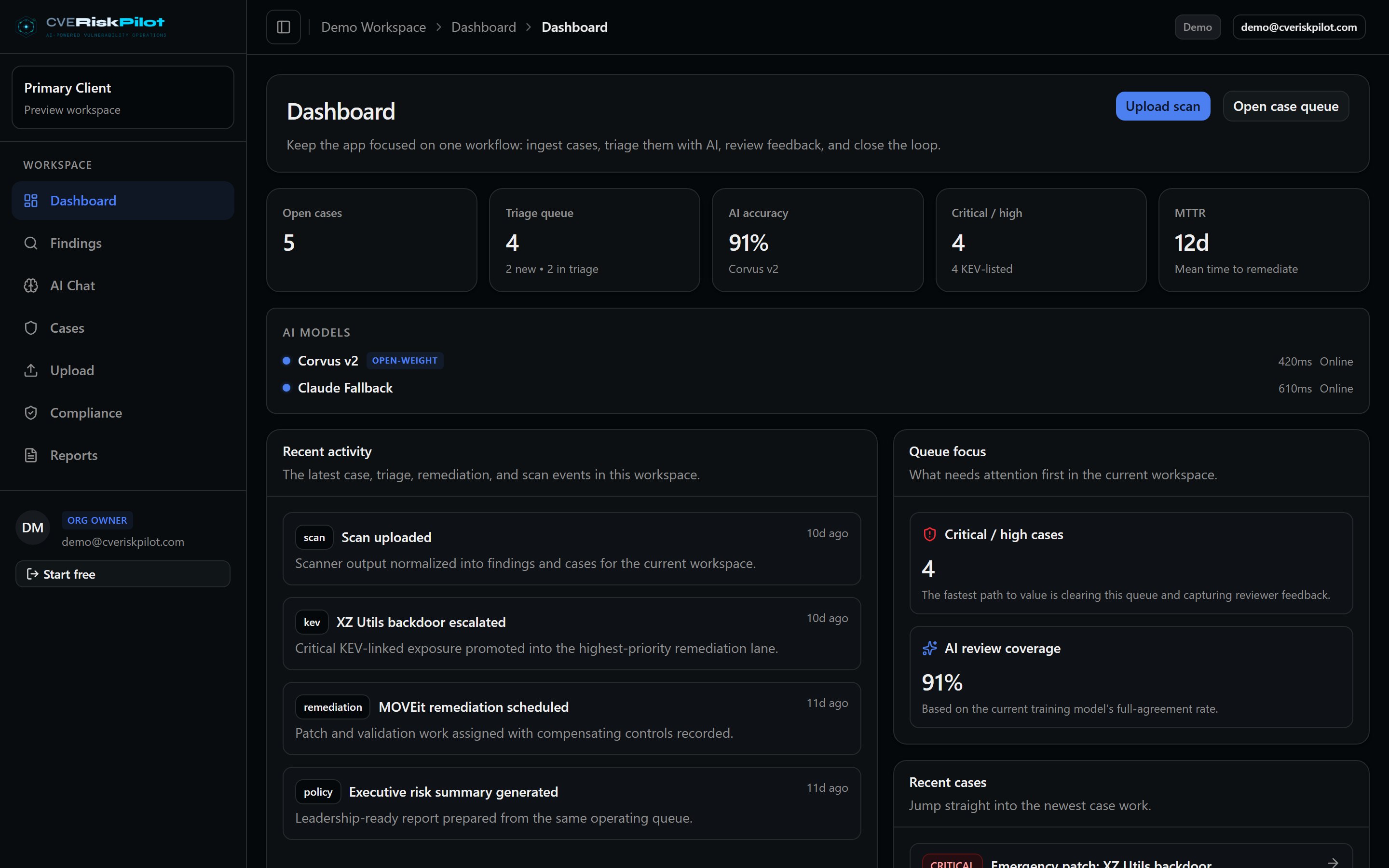Click Open case queue button

click(1286, 106)
